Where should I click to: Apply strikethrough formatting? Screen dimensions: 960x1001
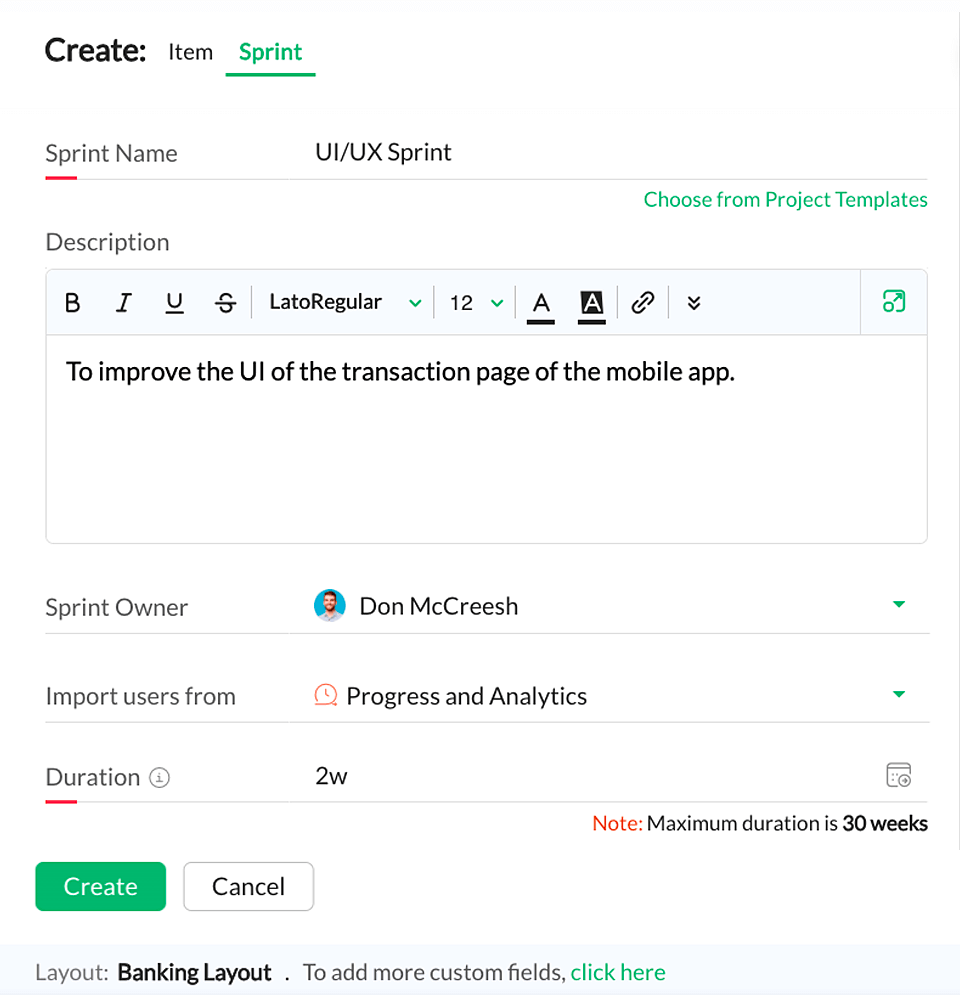click(226, 302)
